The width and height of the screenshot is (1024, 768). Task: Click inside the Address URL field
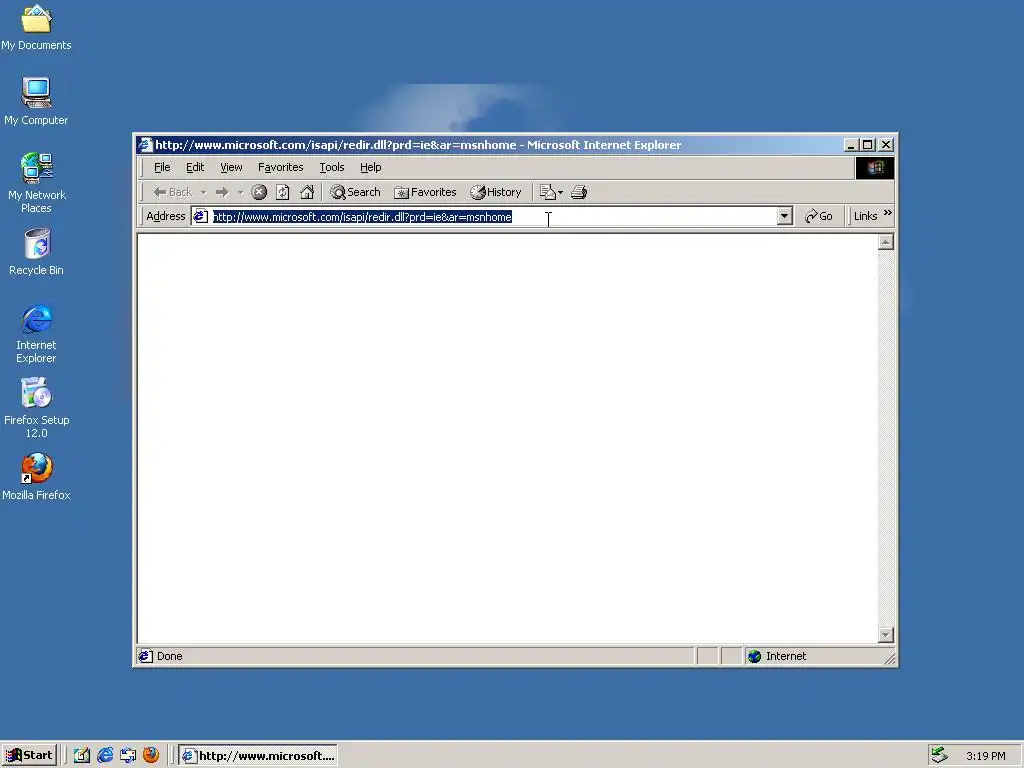click(x=493, y=216)
